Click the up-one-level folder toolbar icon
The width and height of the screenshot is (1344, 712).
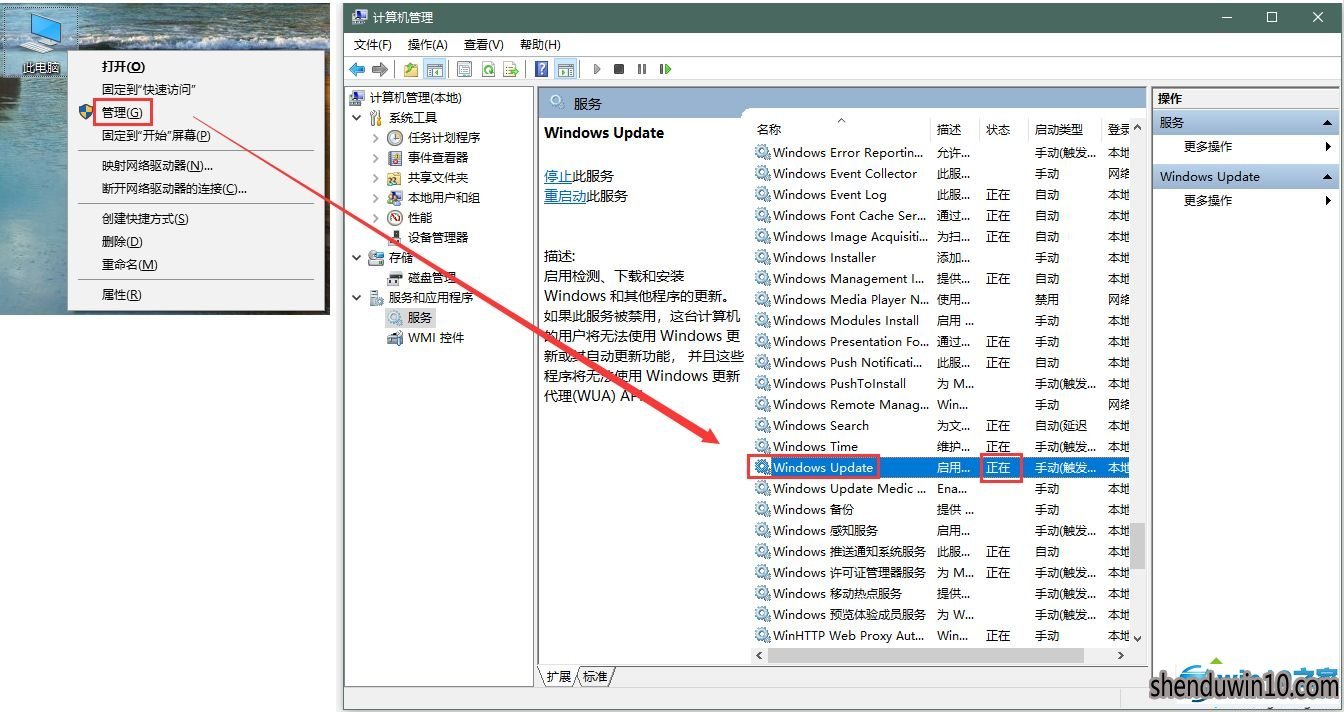411,69
